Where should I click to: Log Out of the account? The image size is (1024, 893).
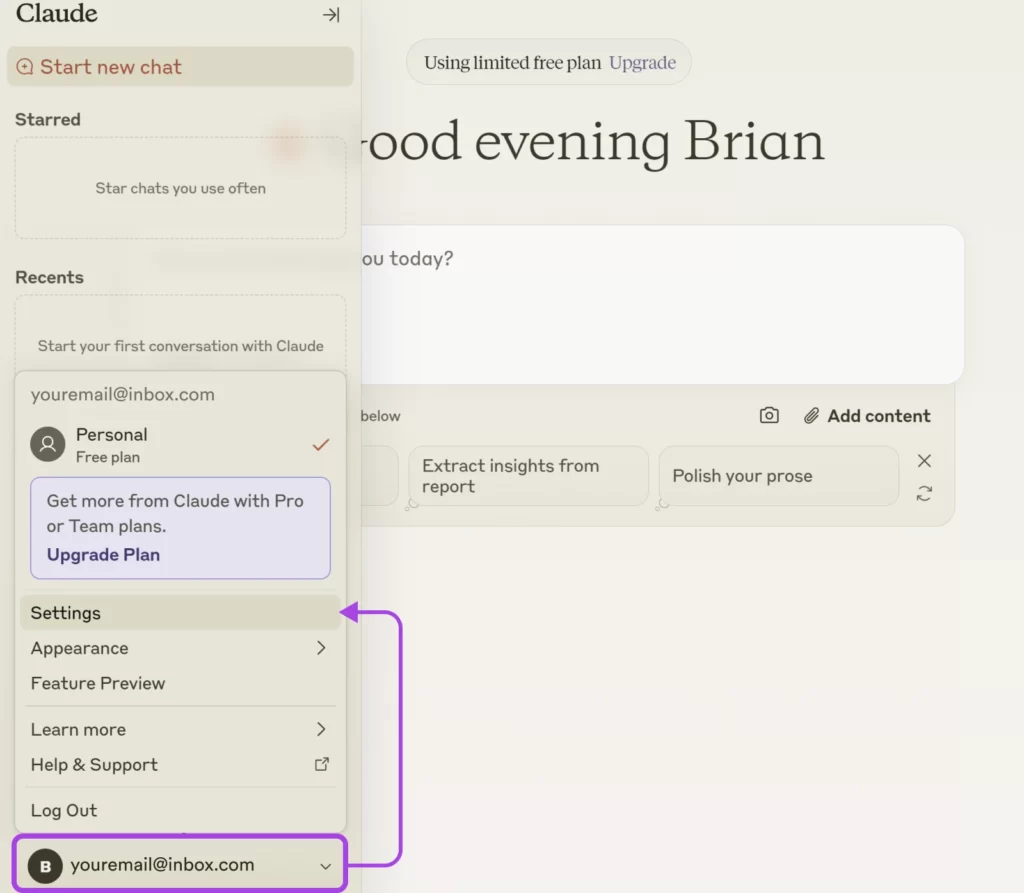click(180, 811)
